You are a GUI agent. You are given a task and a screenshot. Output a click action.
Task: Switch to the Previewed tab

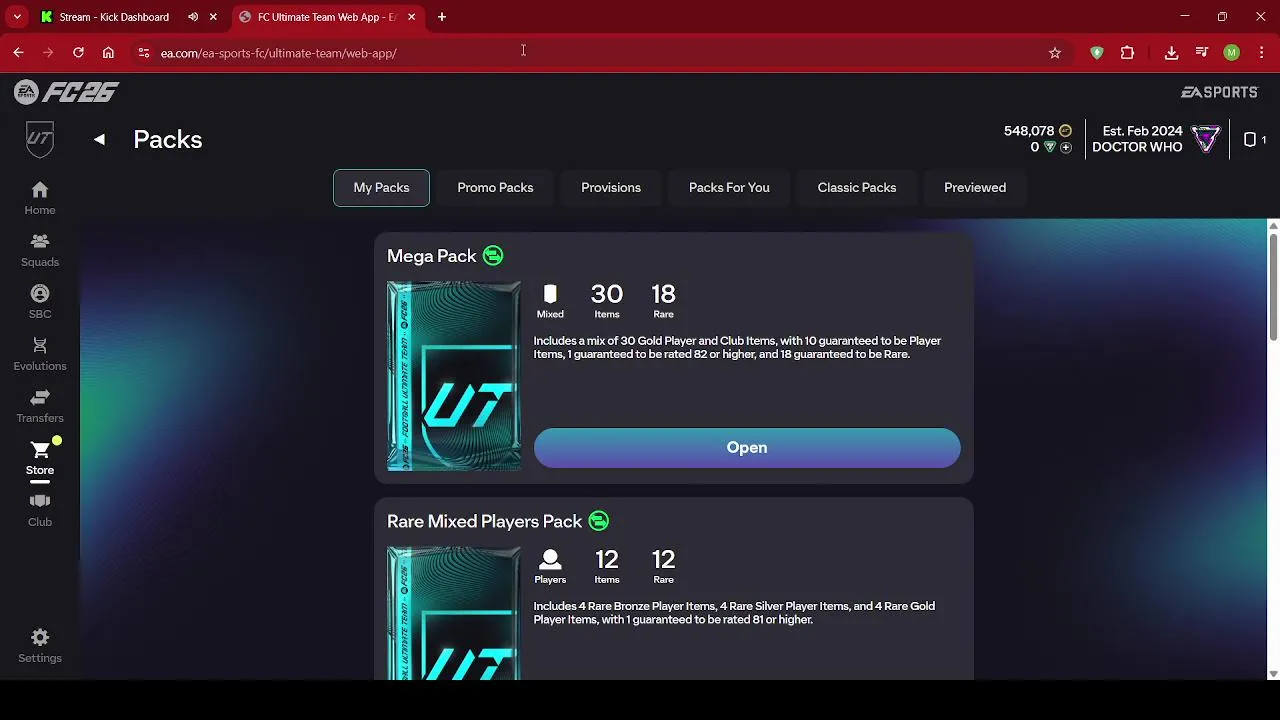(975, 188)
